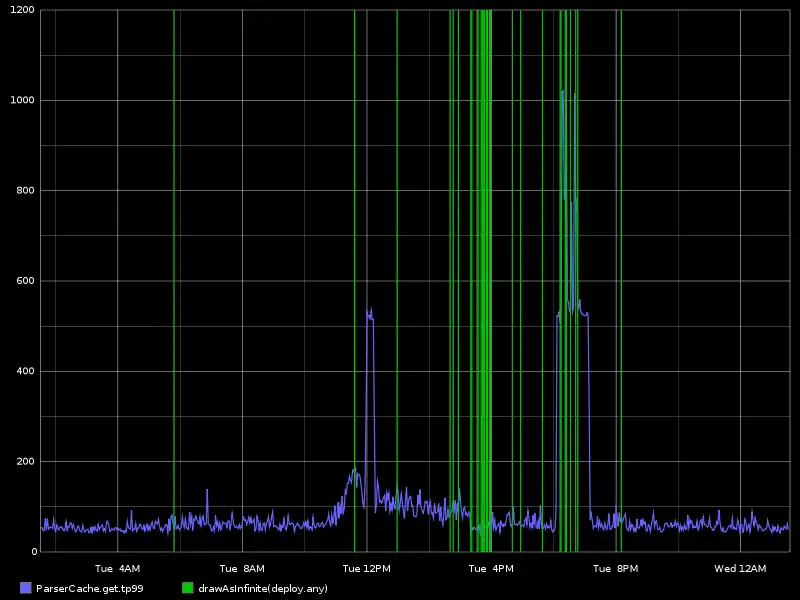Click the 600 y-axis label
Image resolution: width=800 pixels, height=600 pixels.
coord(27,281)
